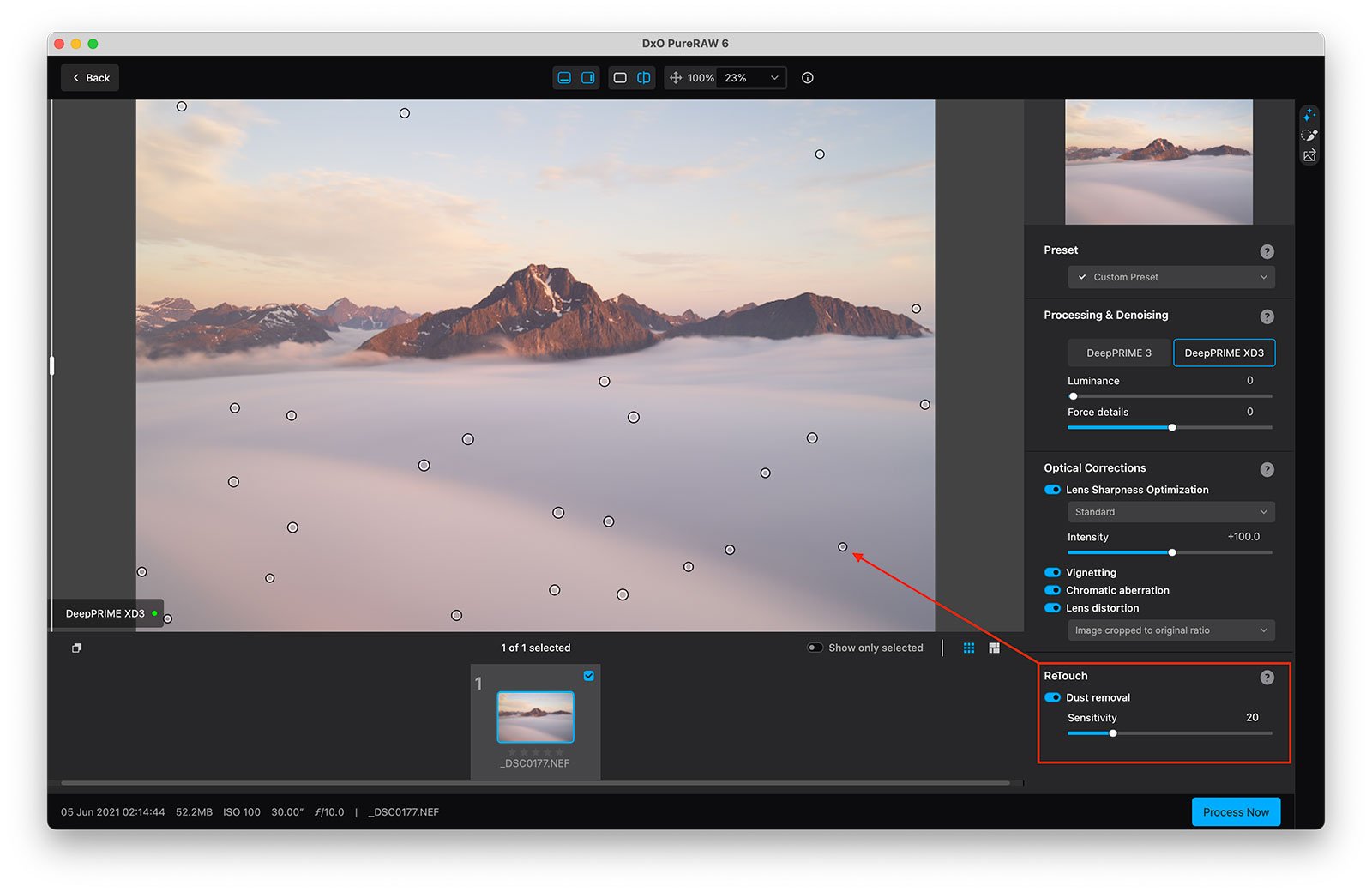
Task: Disable Chromatic aberration correction
Action: click(x=1052, y=590)
